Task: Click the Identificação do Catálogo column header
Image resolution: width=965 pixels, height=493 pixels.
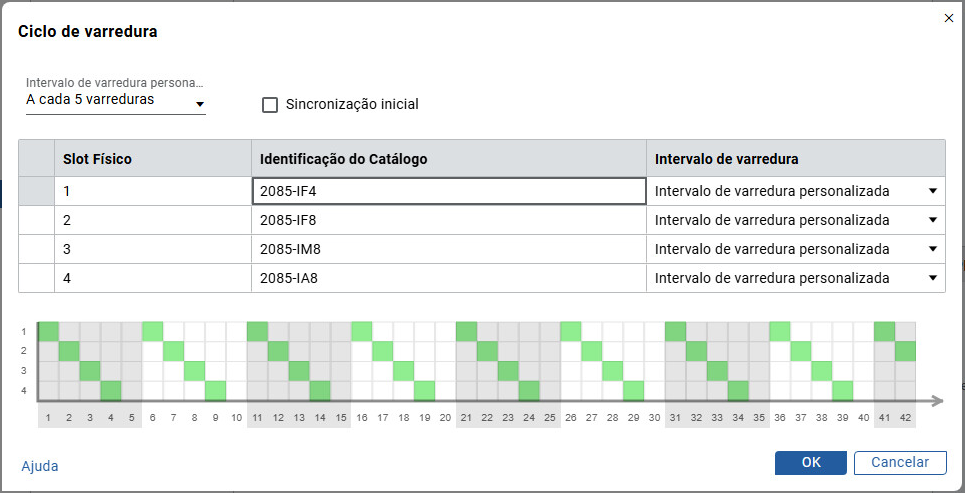Action: (448, 158)
